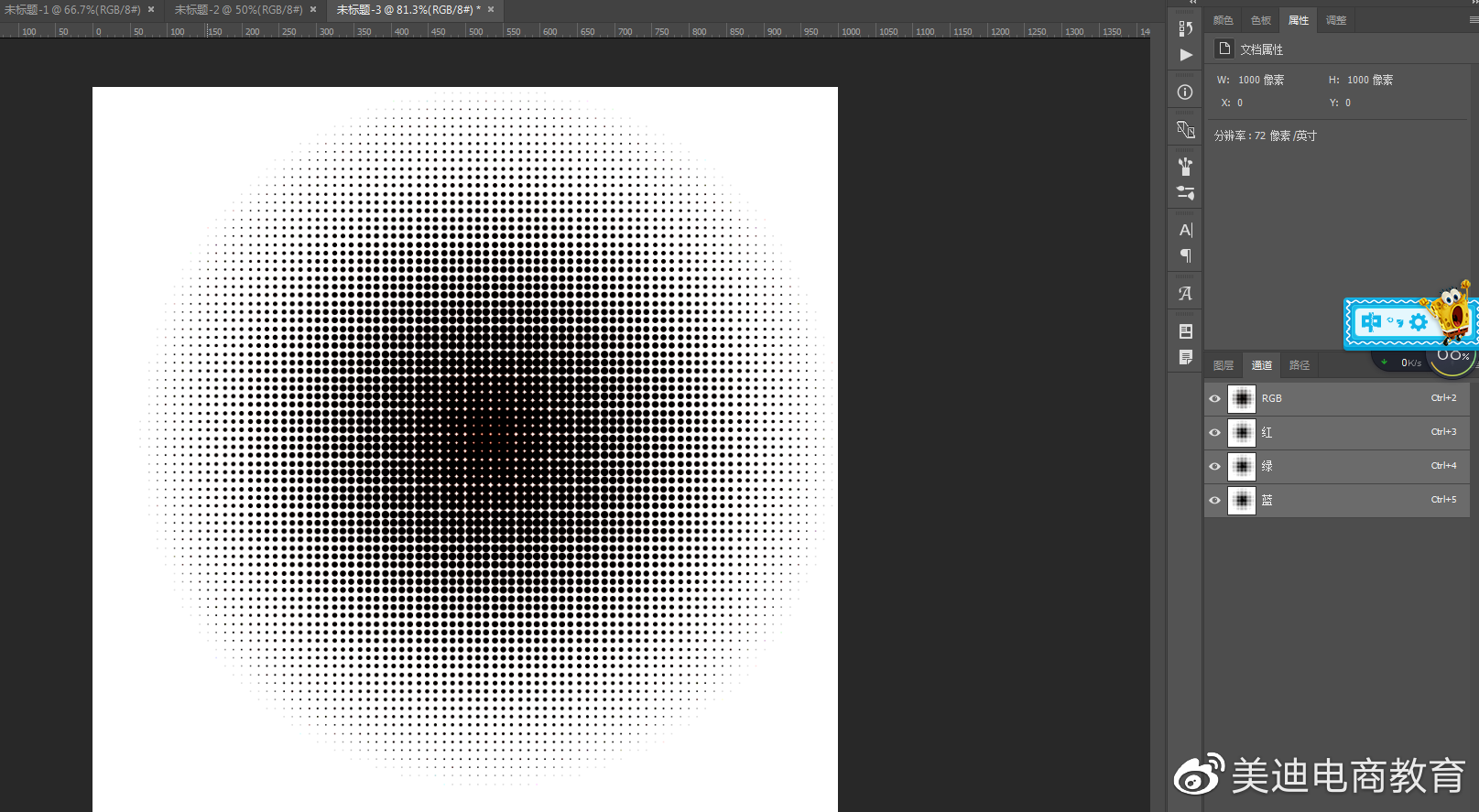Click the RGB channel name

click(1271, 398)
